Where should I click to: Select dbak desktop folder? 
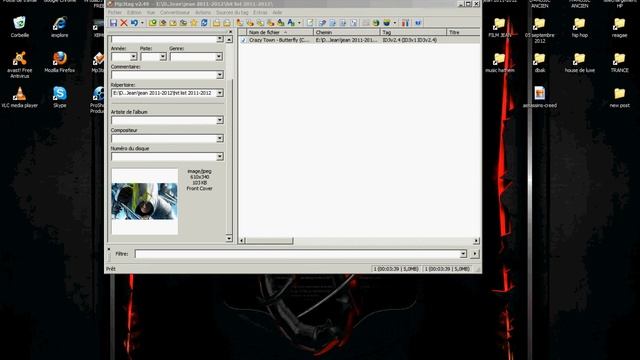click(540, 63)
